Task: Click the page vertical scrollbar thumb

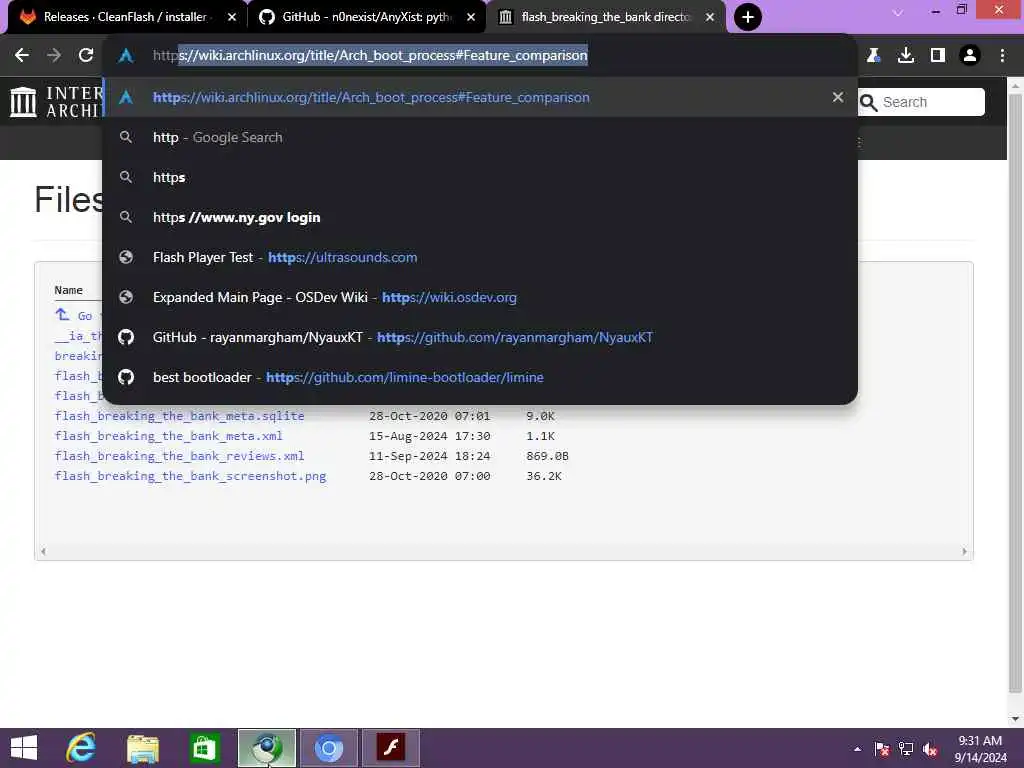Action: (1015, 392)
